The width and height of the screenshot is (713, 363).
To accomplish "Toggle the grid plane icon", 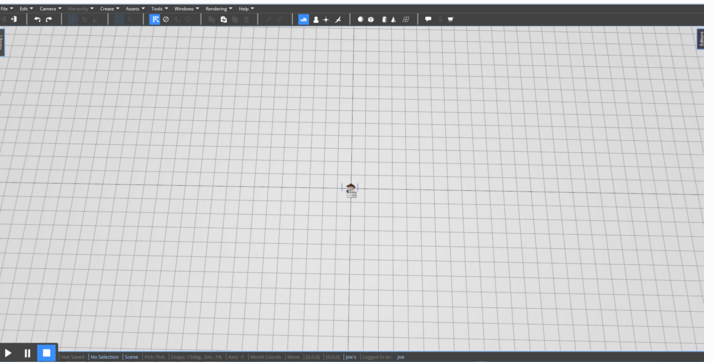I will 406,20.
